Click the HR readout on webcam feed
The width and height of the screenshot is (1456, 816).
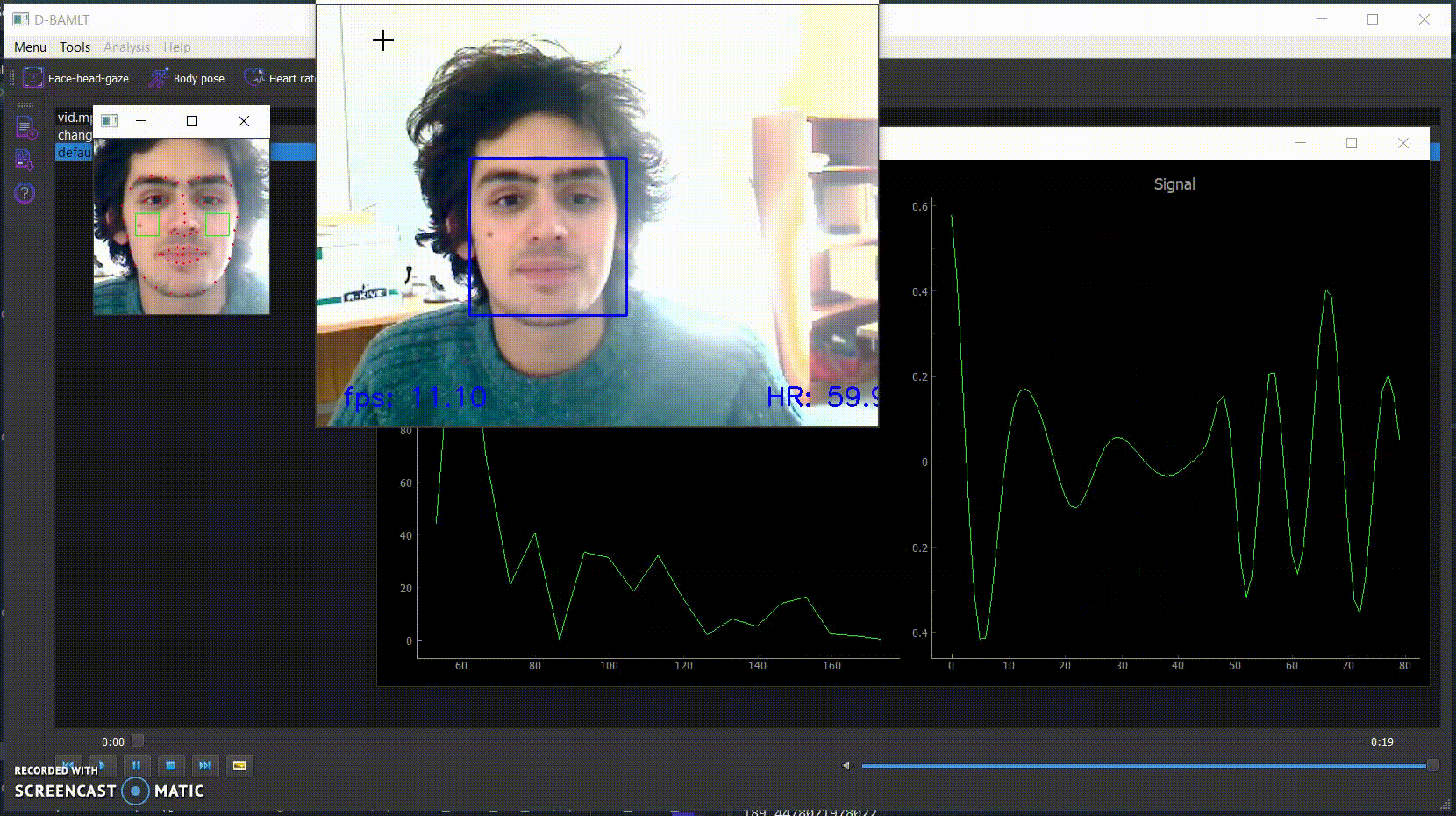pos(822,397)
